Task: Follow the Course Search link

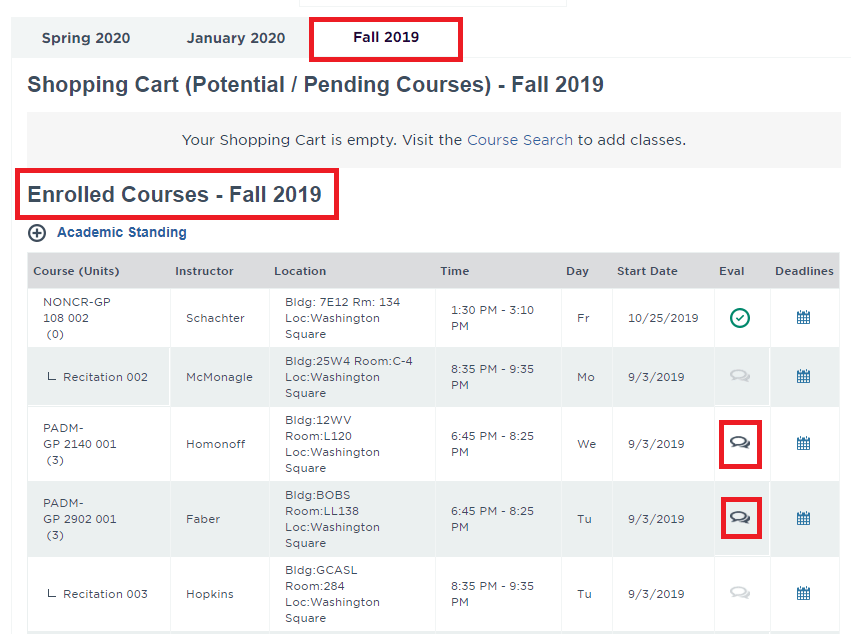Action: coord(520,140)
